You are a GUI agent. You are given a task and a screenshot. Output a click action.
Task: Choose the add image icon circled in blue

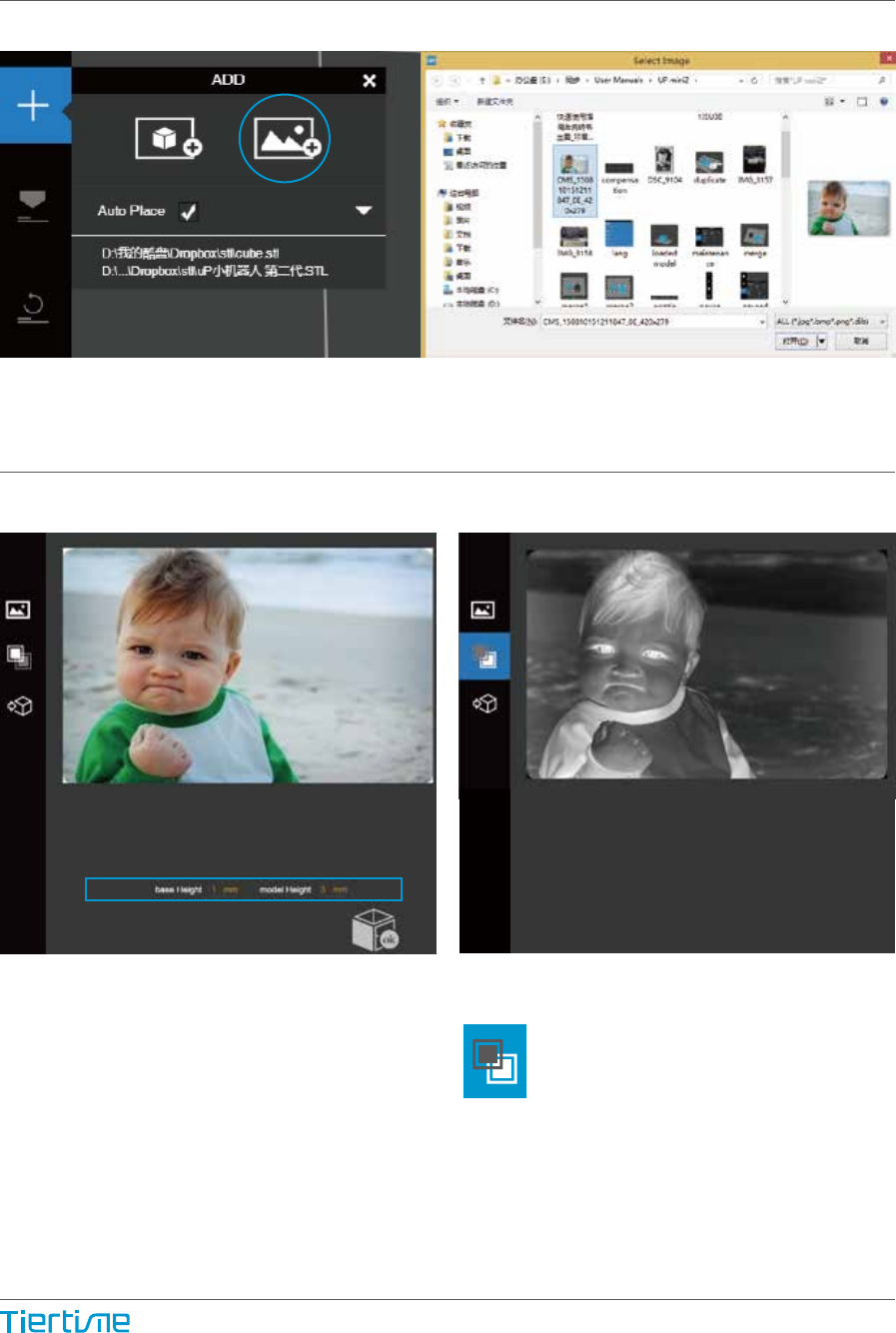(285, 140)
